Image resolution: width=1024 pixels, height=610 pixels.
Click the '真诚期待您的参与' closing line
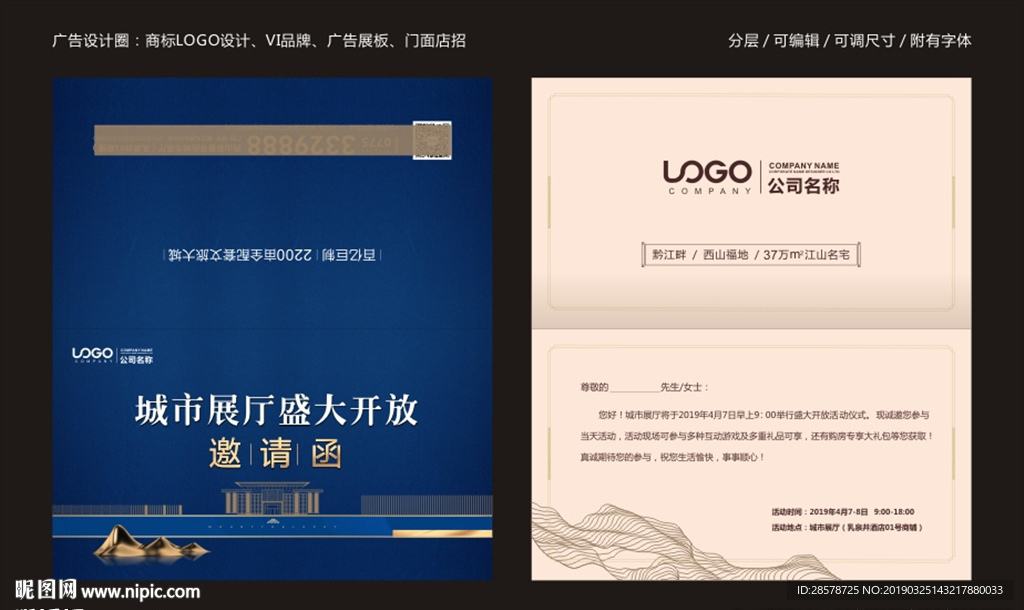pyautogui.click(x=672, y=457)
